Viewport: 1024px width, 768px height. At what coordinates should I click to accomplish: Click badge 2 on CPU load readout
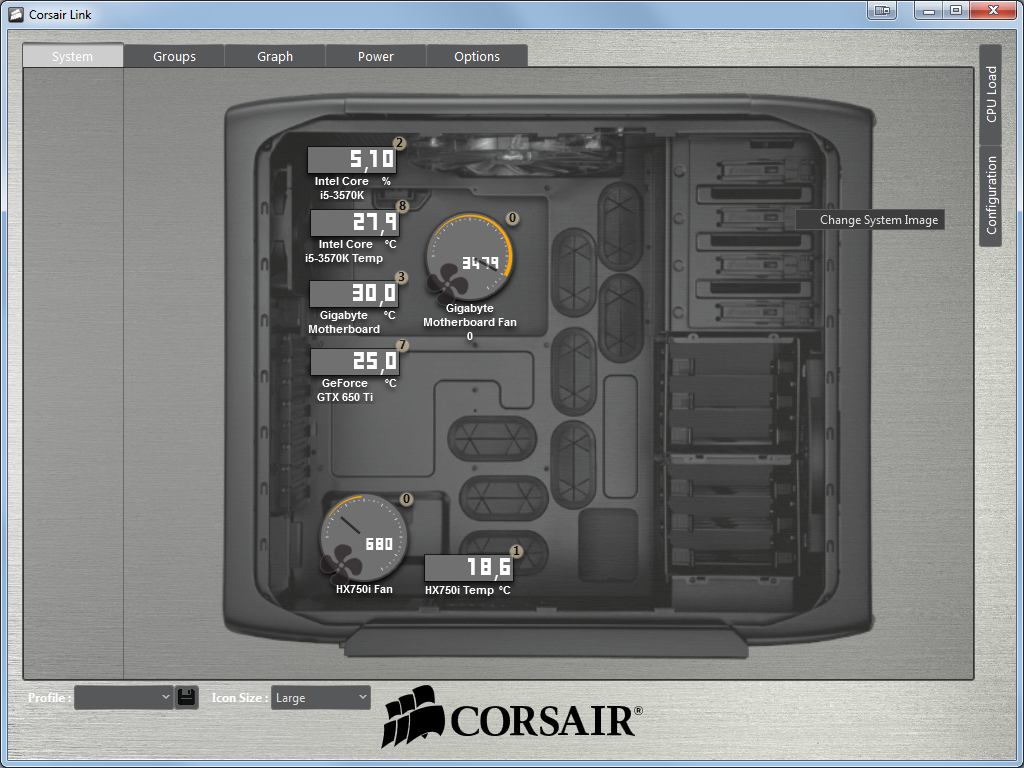point(399,143)
